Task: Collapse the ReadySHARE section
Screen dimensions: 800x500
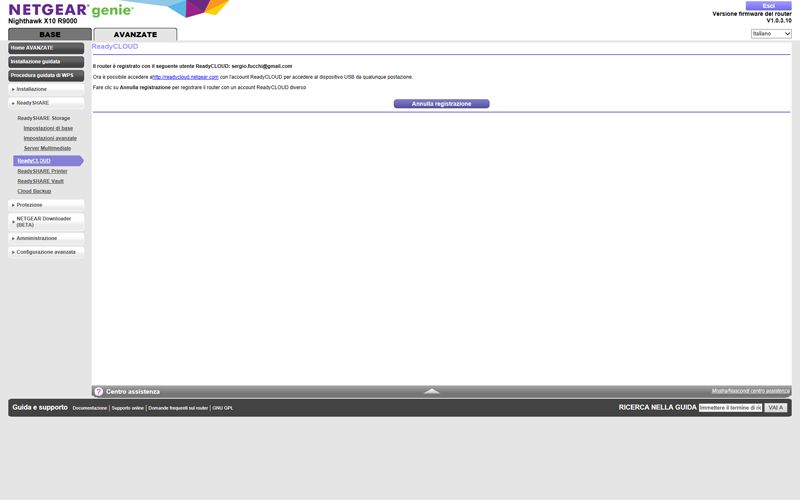Action: [46, 103]
